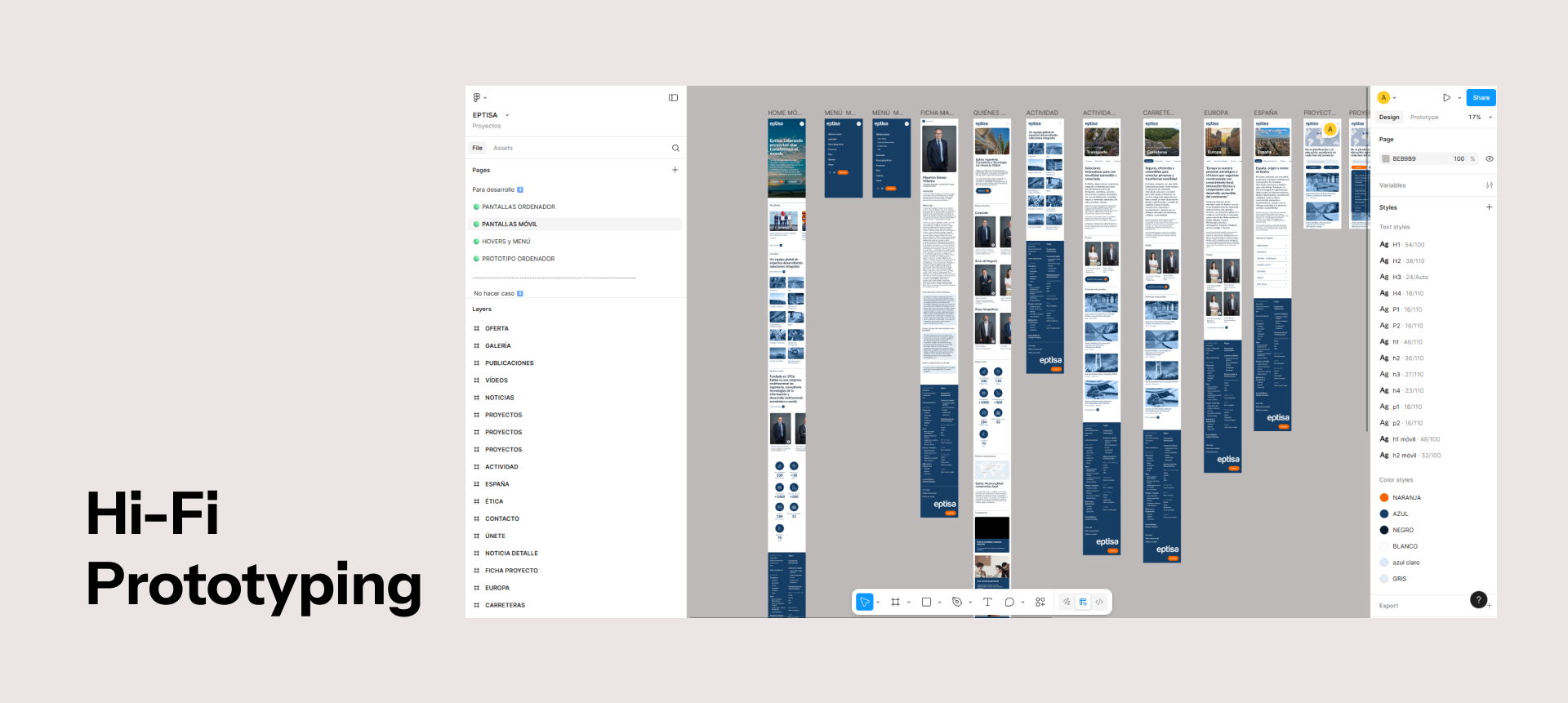Collapse the left sidebar with the panel toggle

click(674, 98)
